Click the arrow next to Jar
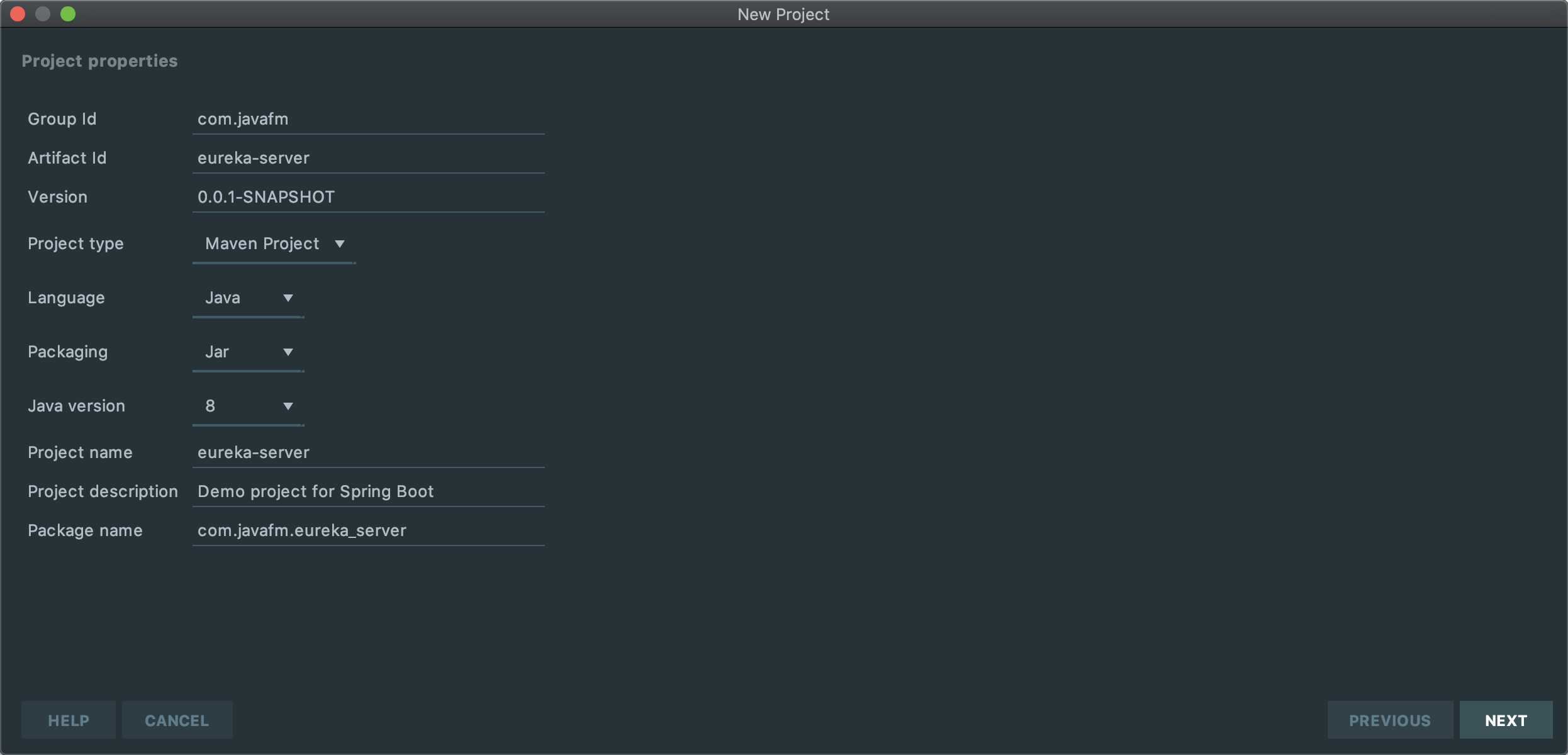 point(288,352)
